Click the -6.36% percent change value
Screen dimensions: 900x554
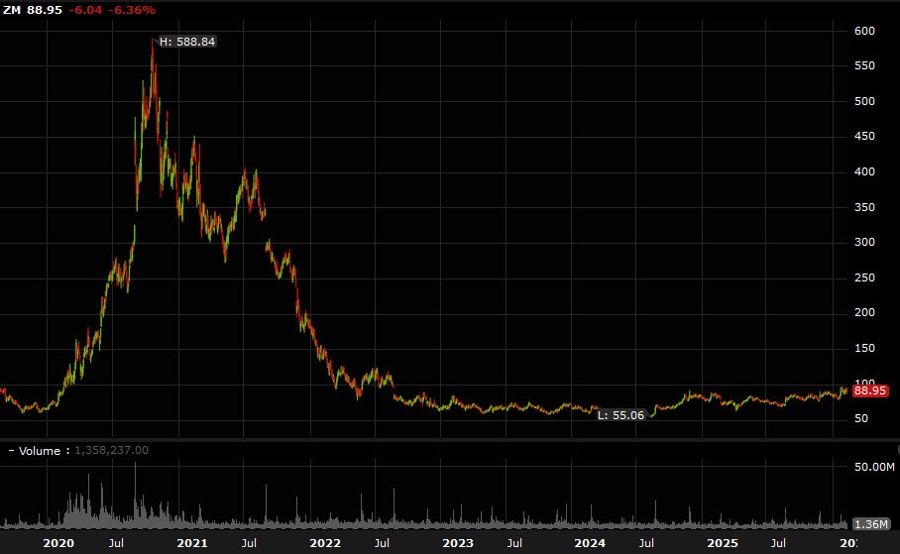click(134, 10)
